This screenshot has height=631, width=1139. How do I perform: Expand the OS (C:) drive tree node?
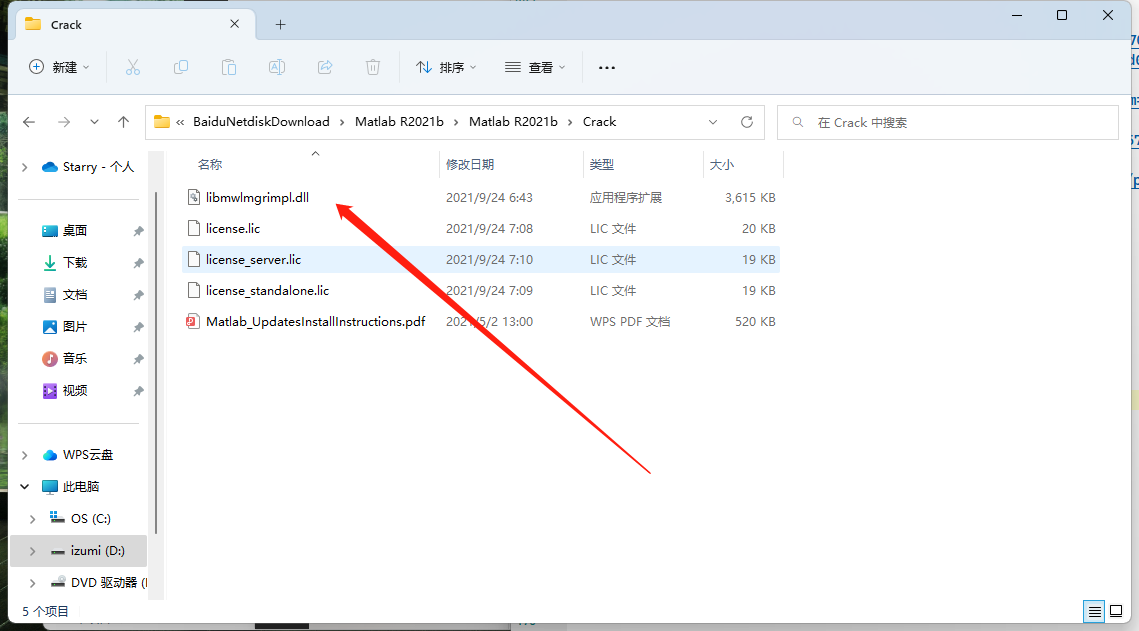tap(32, 519)
